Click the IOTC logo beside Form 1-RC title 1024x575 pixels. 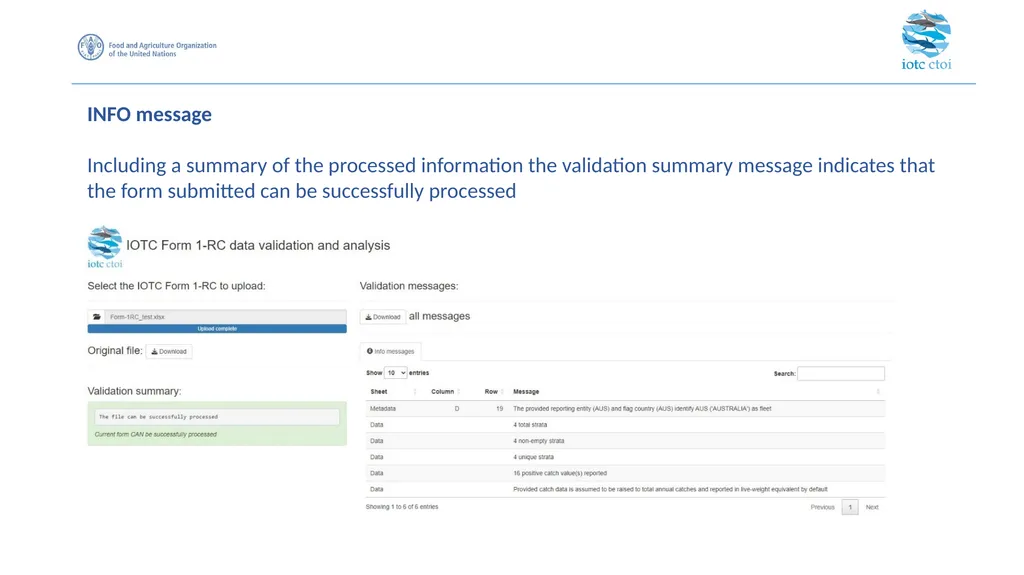tap(104, 247)
